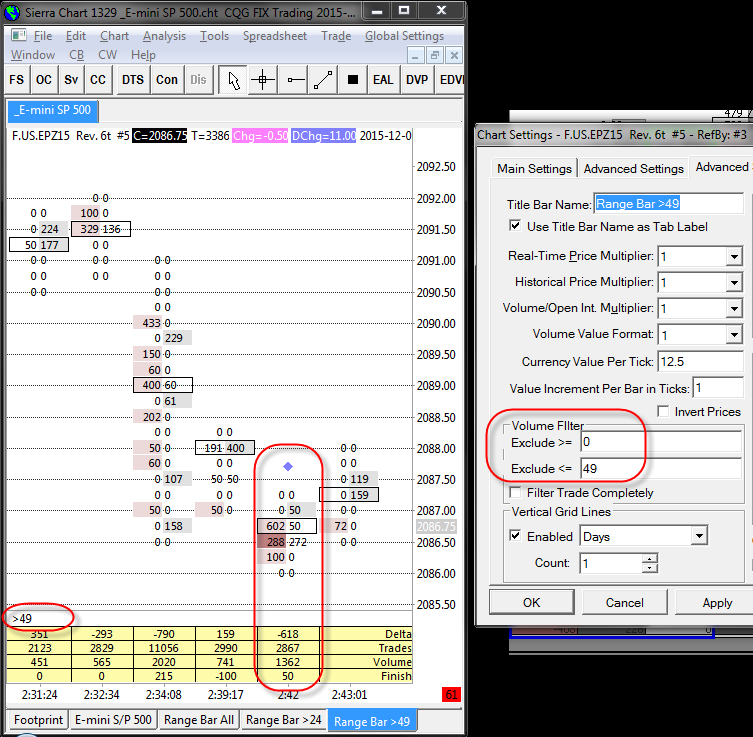753x737 pixels.
Task: Click the chart document icon beside File
Action: click(19, 35)
